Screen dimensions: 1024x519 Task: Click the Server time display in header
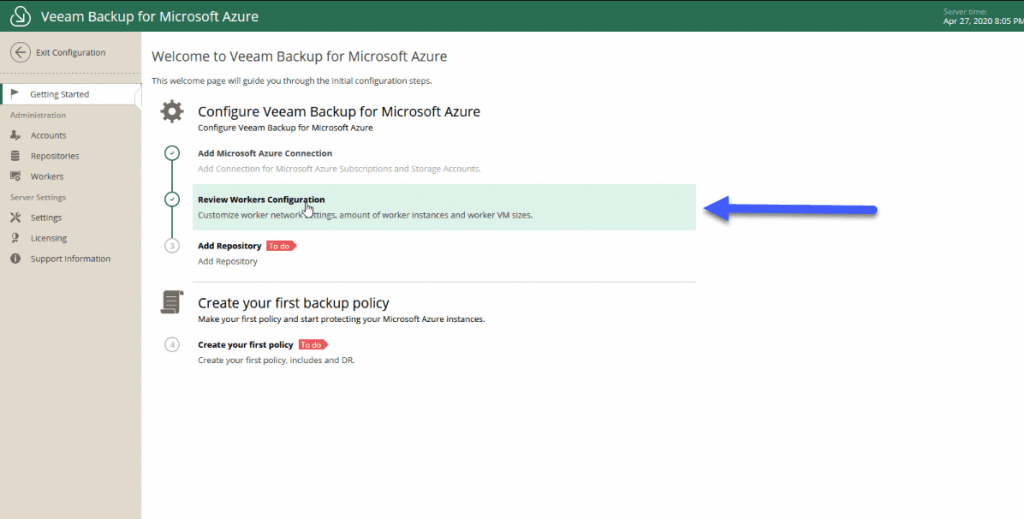point(983,17)
